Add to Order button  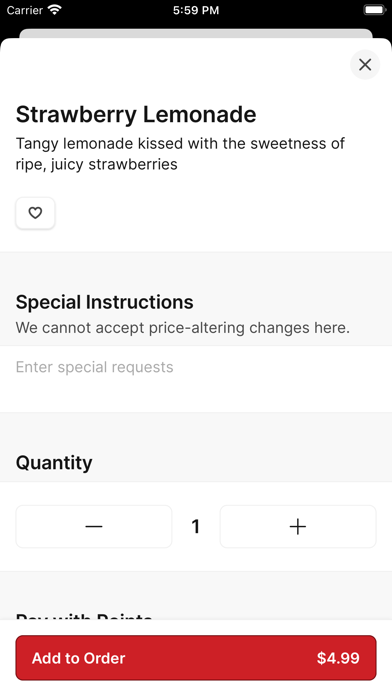(x=196, y=658)
